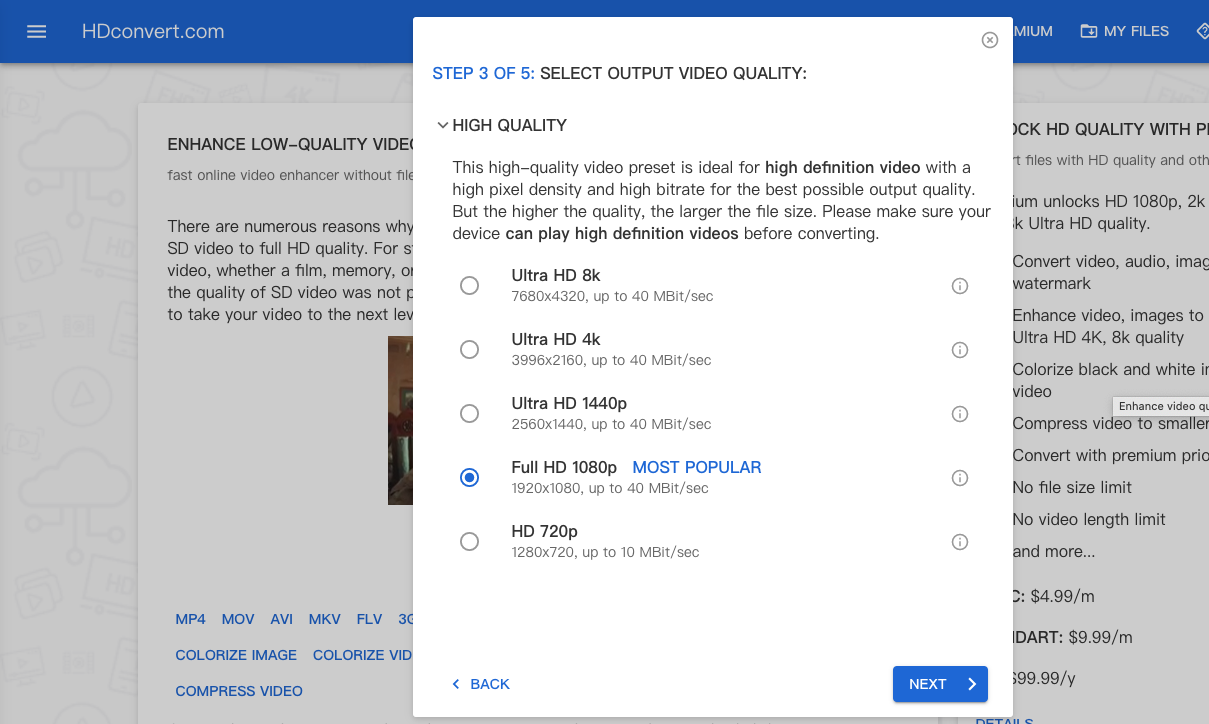Click '1280x720, up to 10 MBit/sec' text

pyautogui.click(x=605, y=552)
